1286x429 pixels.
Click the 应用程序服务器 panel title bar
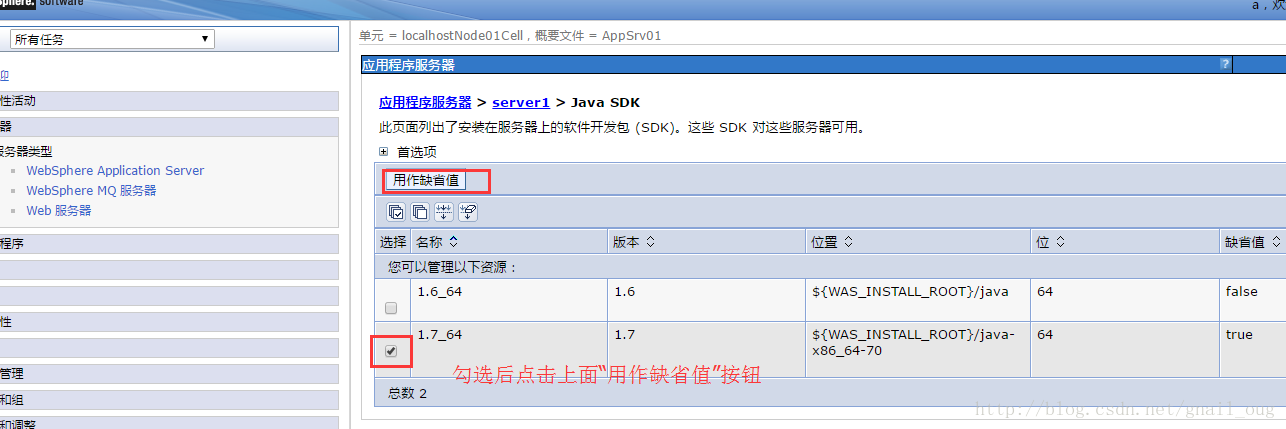pyautogui.click(x=796, y=64)
